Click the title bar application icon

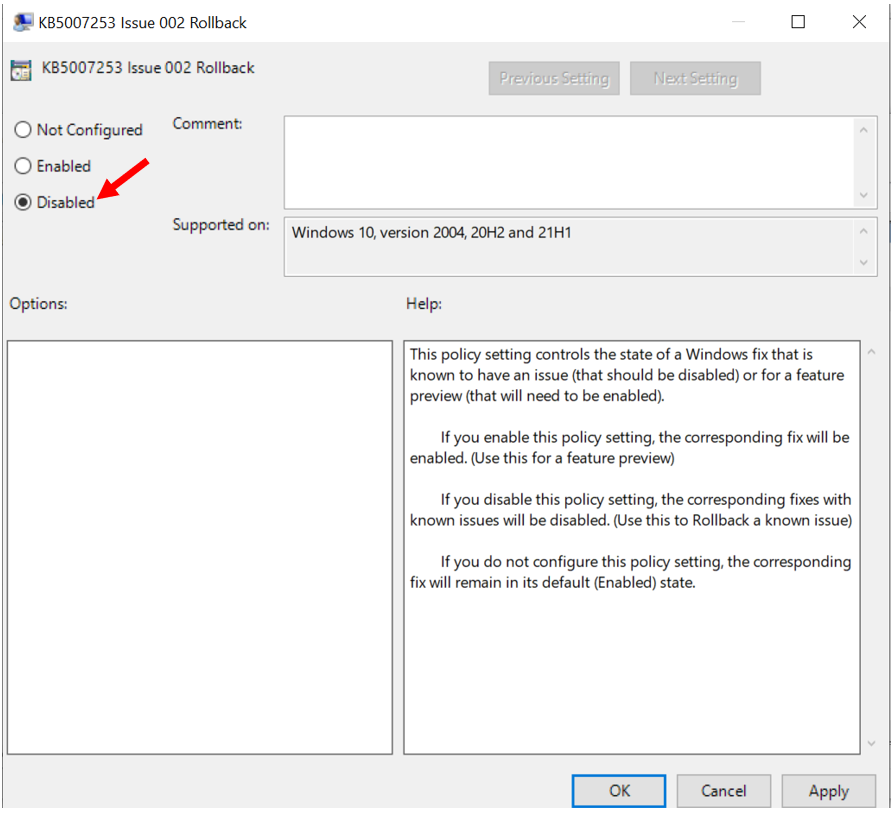[x=23, y=22]
